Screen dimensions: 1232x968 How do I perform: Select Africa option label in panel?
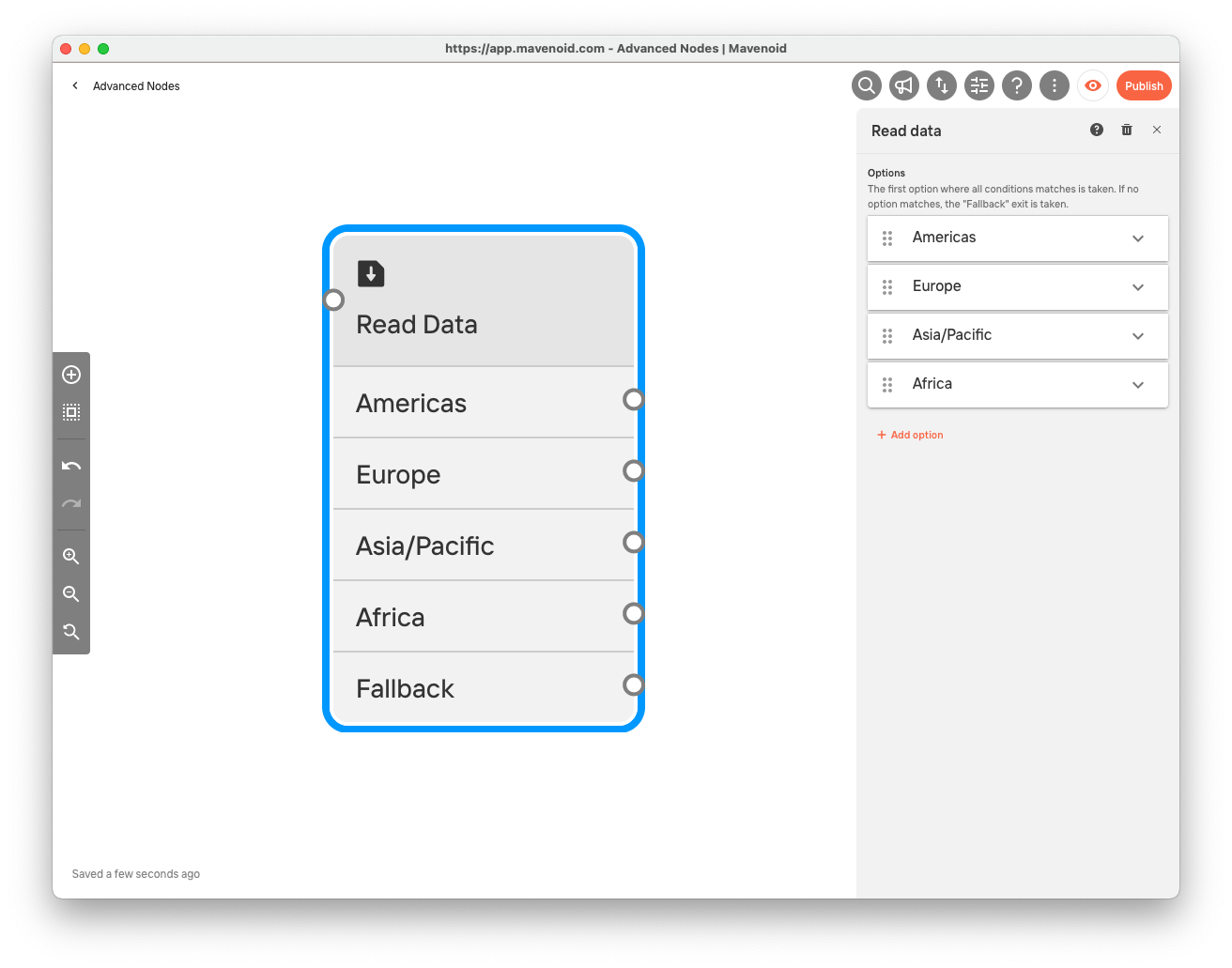coord(932,384)
